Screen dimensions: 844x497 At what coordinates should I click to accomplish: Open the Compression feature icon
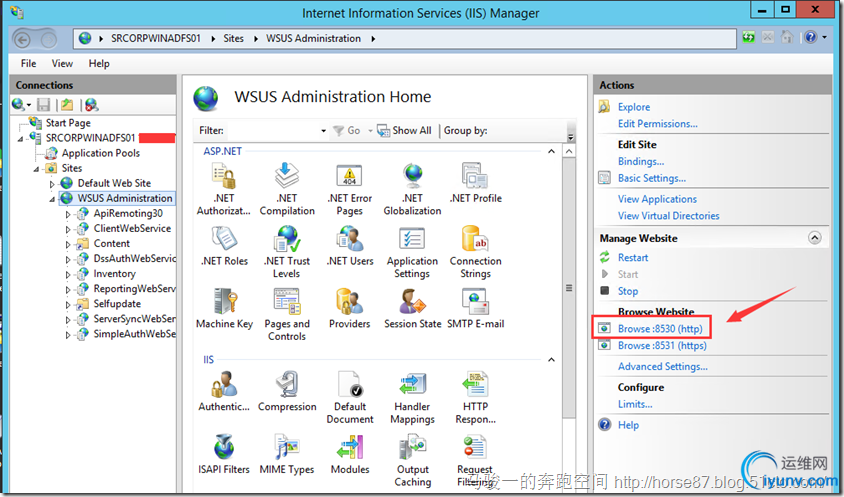[287, 384]
